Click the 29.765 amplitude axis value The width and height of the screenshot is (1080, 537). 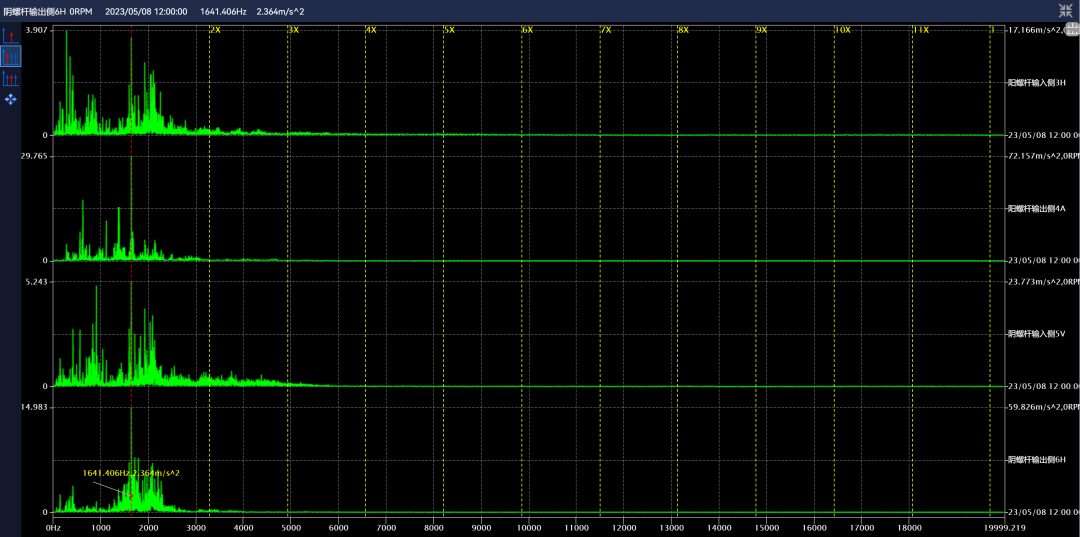coord(35,156)
